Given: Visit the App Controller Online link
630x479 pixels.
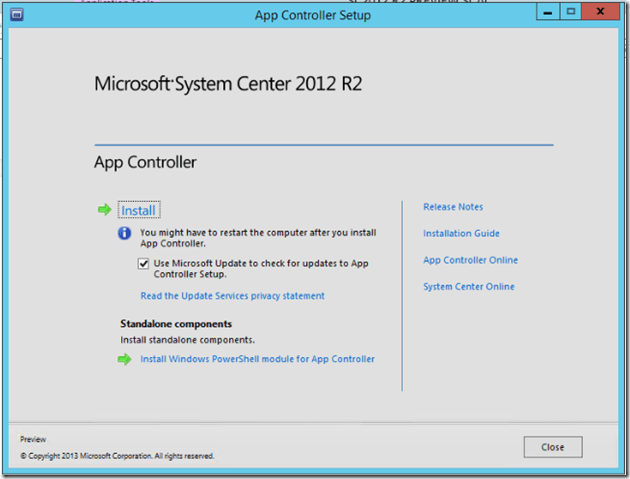Looking at the screenshot, I should click(x=470, y=260).
